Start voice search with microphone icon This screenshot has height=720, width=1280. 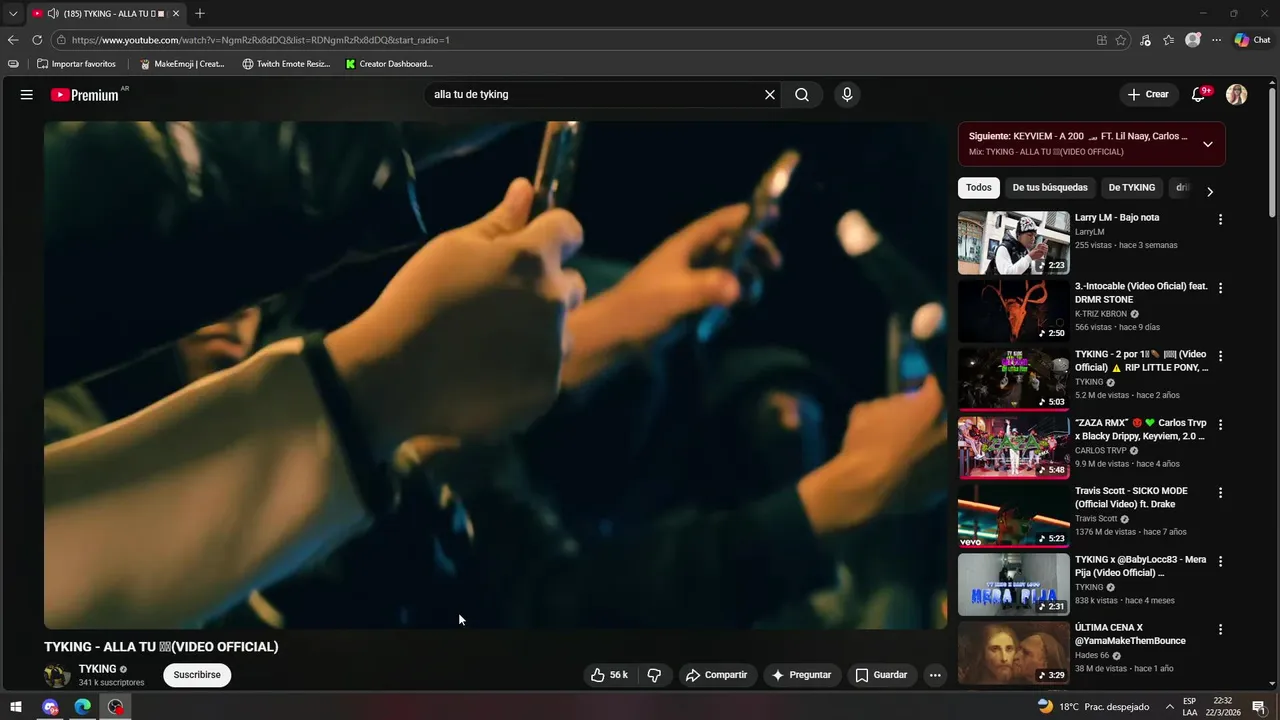point(847,95)
